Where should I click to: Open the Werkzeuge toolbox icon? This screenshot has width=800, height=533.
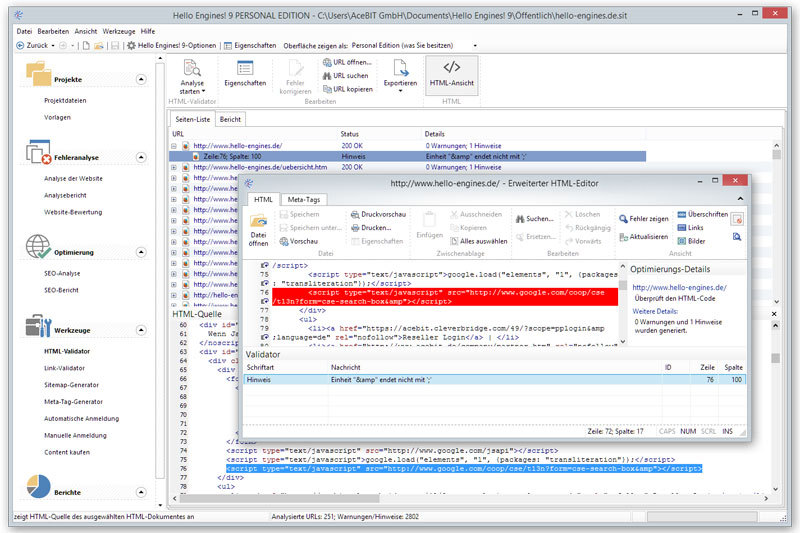pos(38,325)
